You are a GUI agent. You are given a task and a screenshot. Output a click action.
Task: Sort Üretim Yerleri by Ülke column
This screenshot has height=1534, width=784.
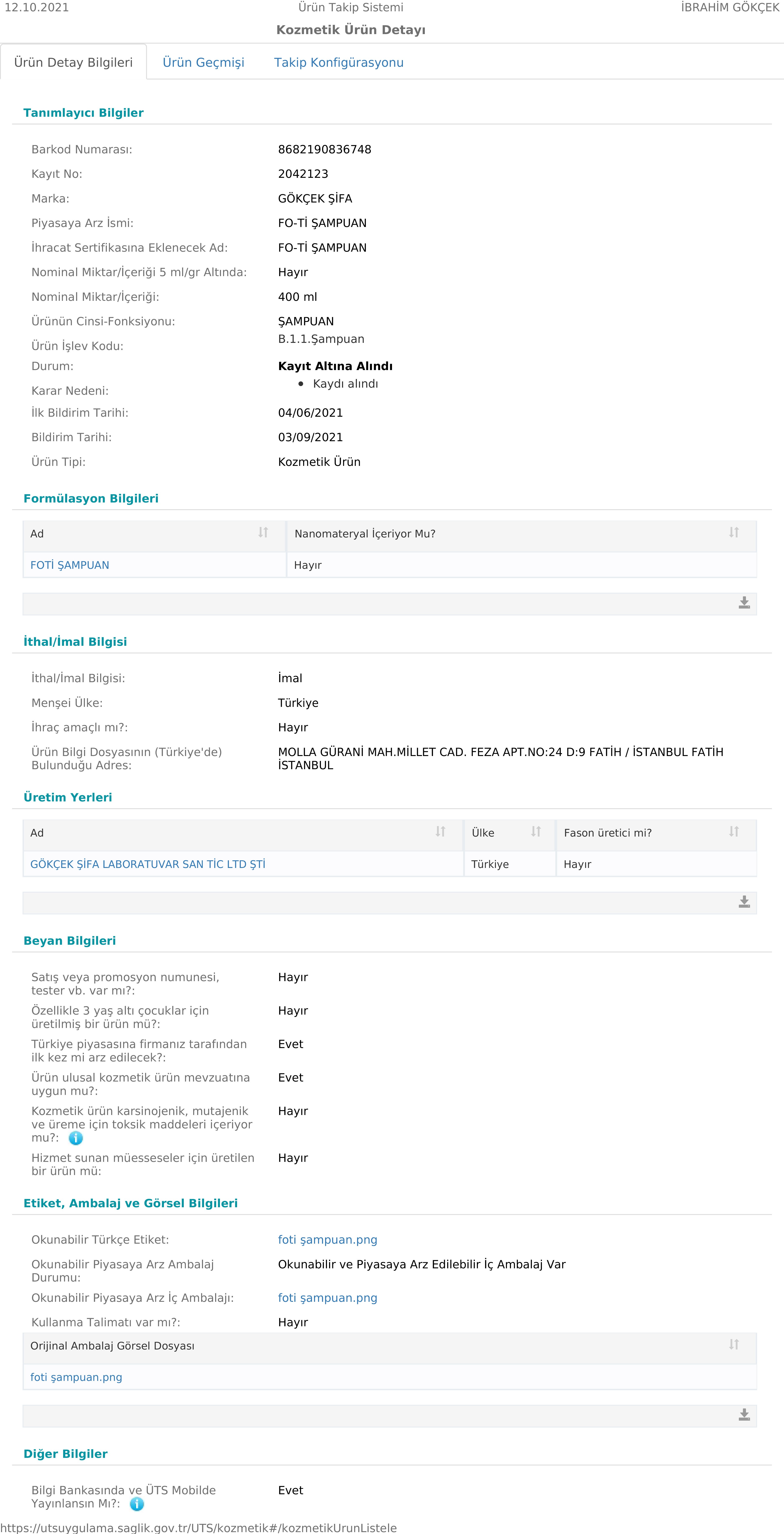coord(536,831)
